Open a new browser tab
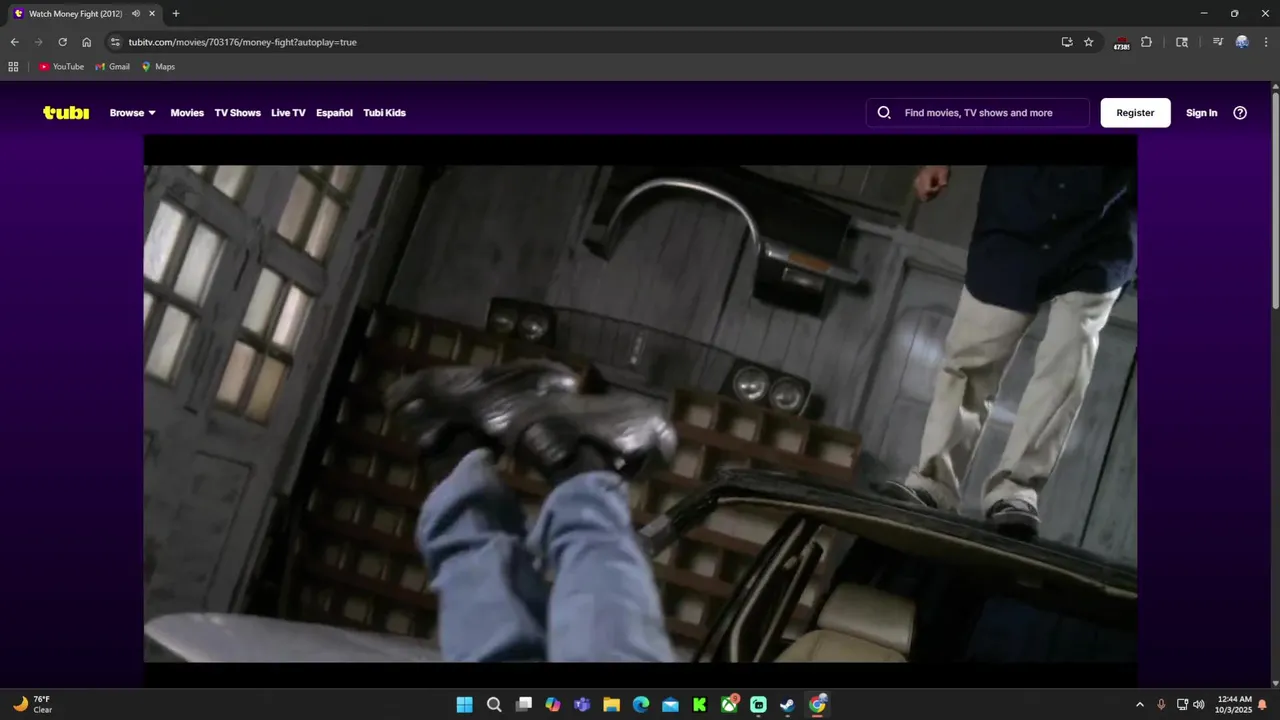 pyautogui.click(x=176, y=14)
